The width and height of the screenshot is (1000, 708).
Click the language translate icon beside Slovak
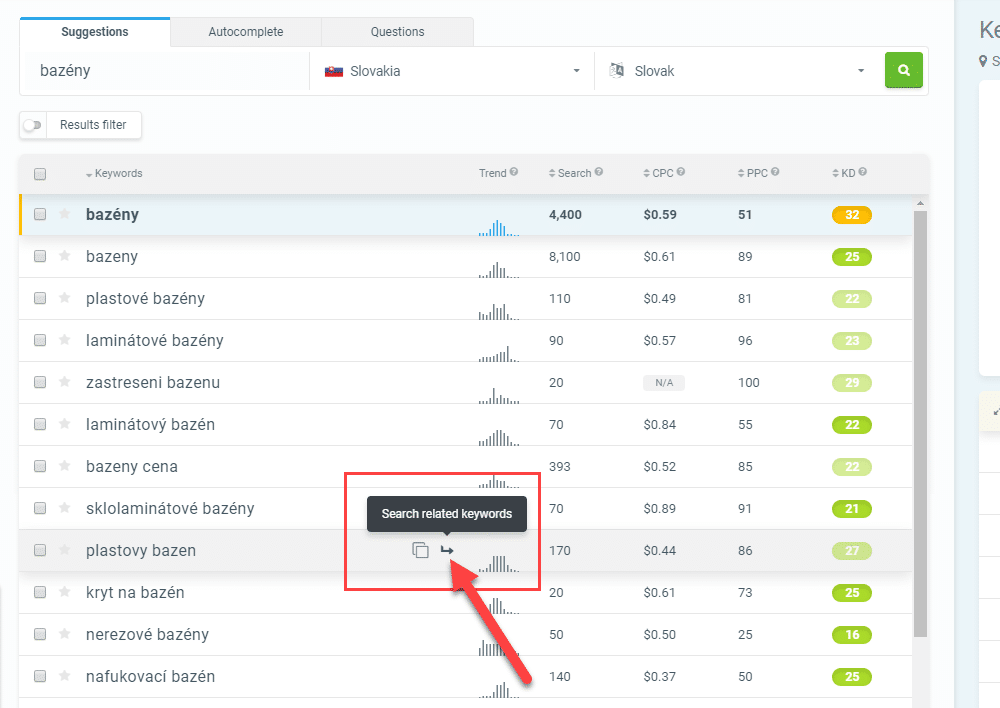[617, 71]
